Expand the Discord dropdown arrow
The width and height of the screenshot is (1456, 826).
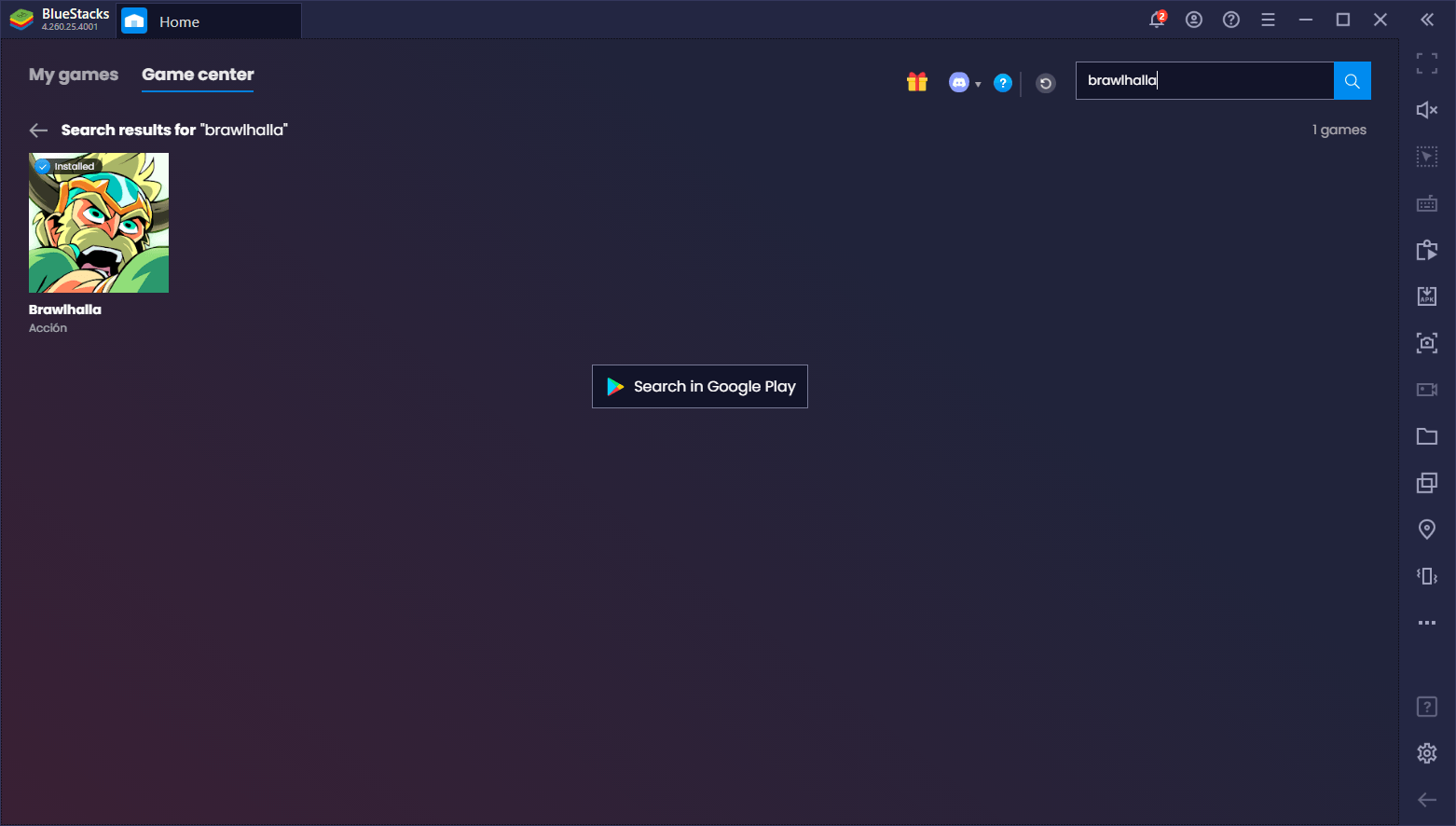pyautogui.click(x=978, y=84)
